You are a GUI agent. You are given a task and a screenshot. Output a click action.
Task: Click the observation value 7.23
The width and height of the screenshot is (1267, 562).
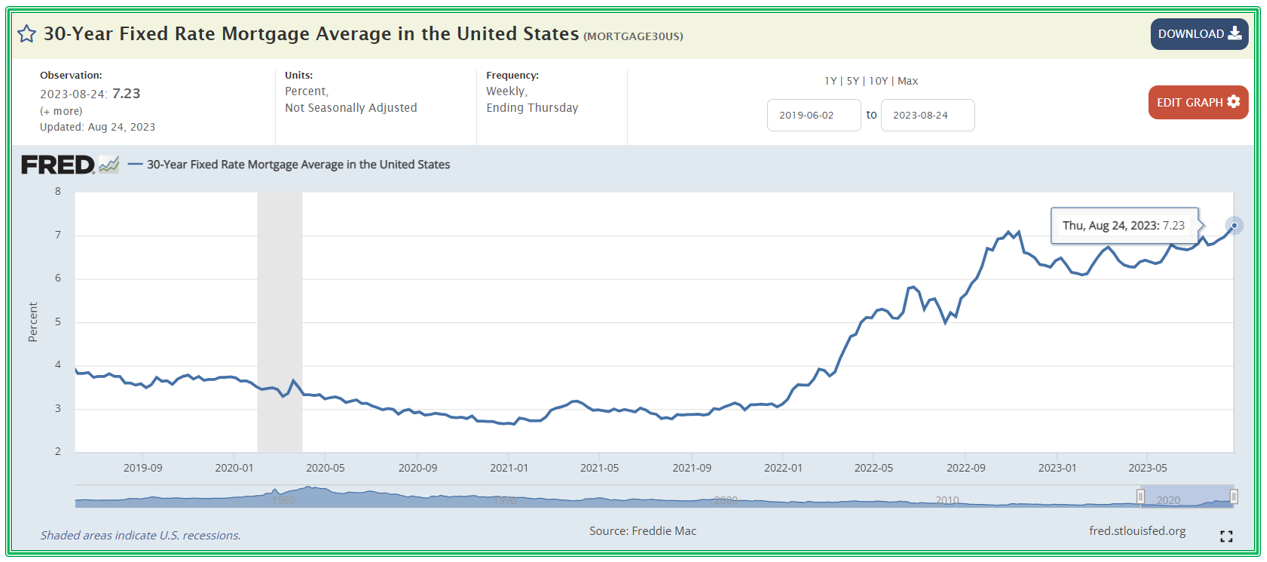tap(126, 93)
